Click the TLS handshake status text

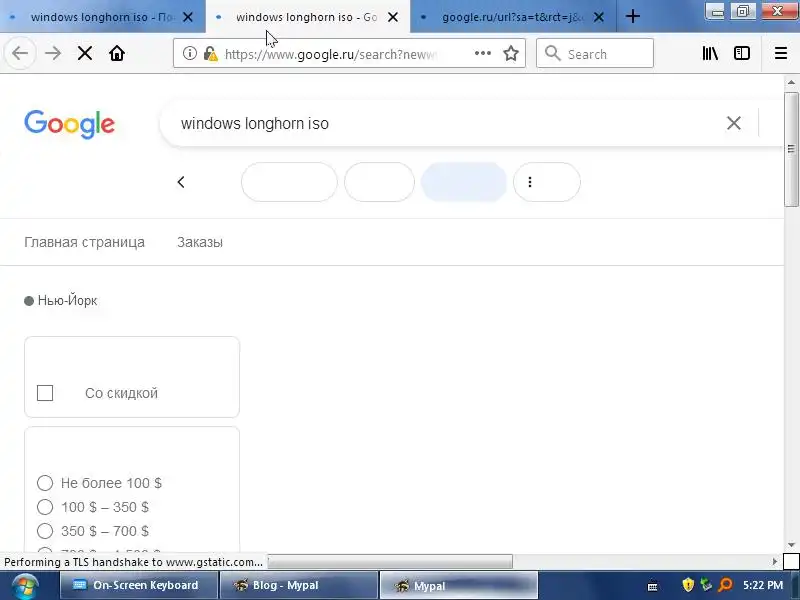tap(133, 562)
